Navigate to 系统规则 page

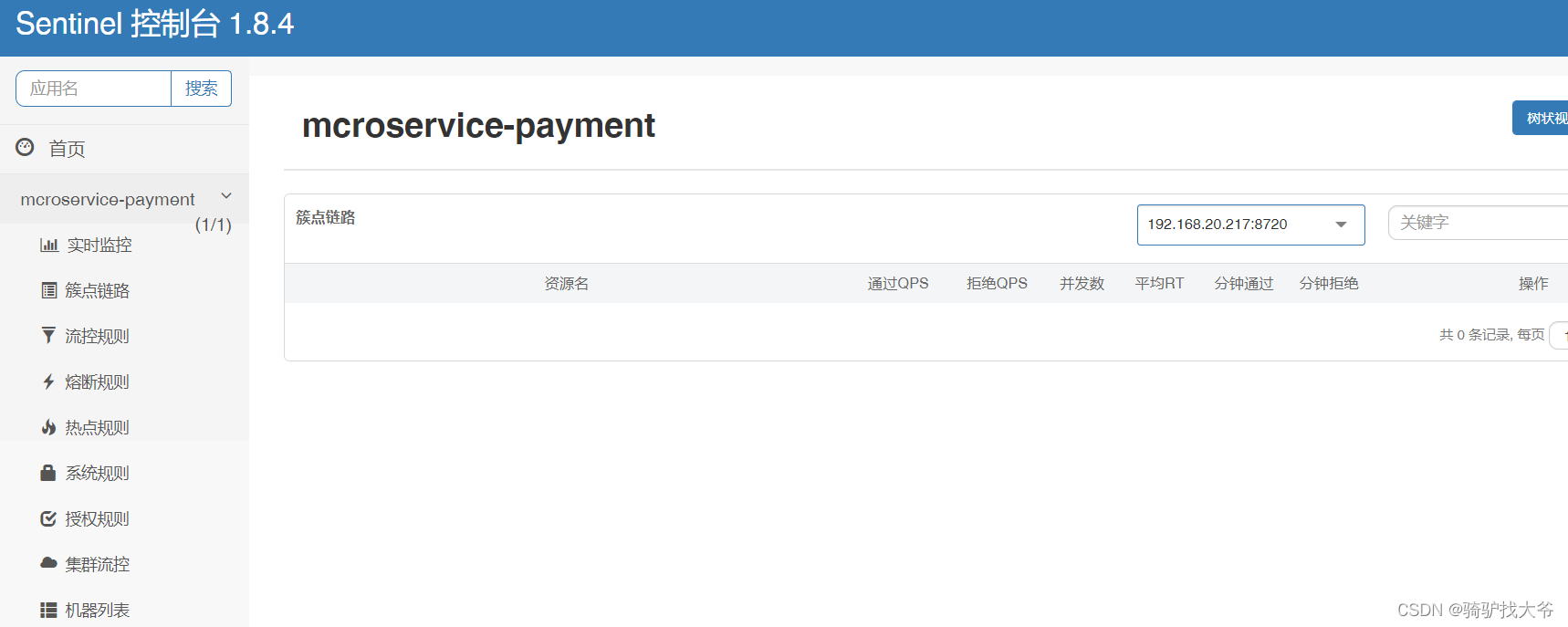pos(97,473)
